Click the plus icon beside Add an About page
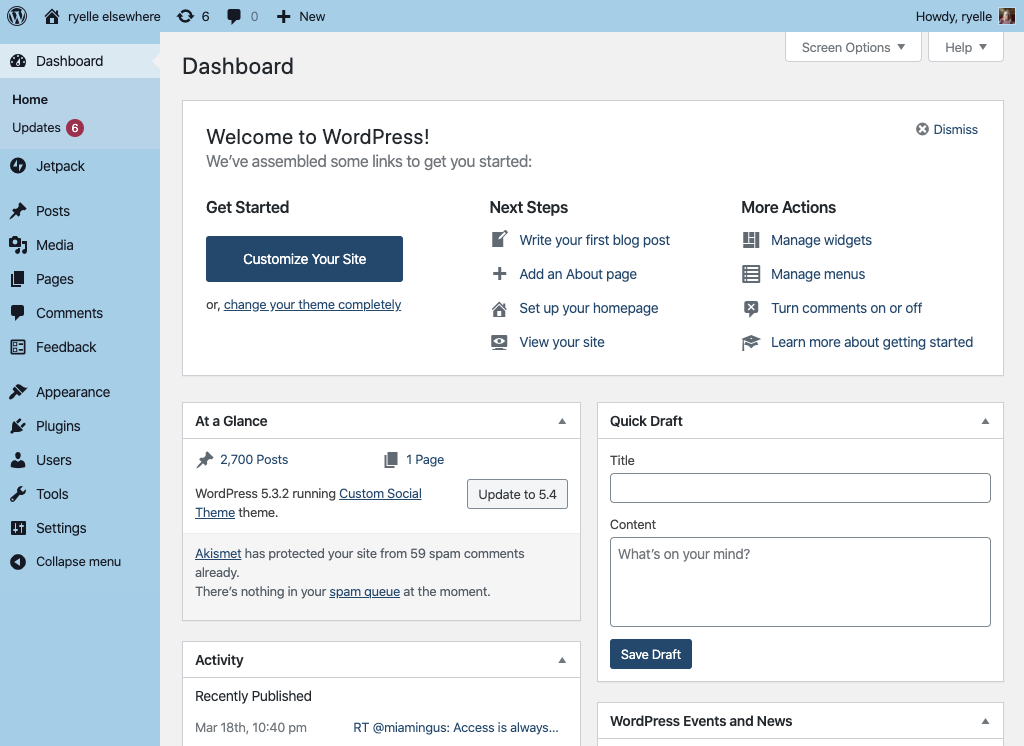This screenshot has width=1024, height=746. pyautogui.click(x=499, y=274)
